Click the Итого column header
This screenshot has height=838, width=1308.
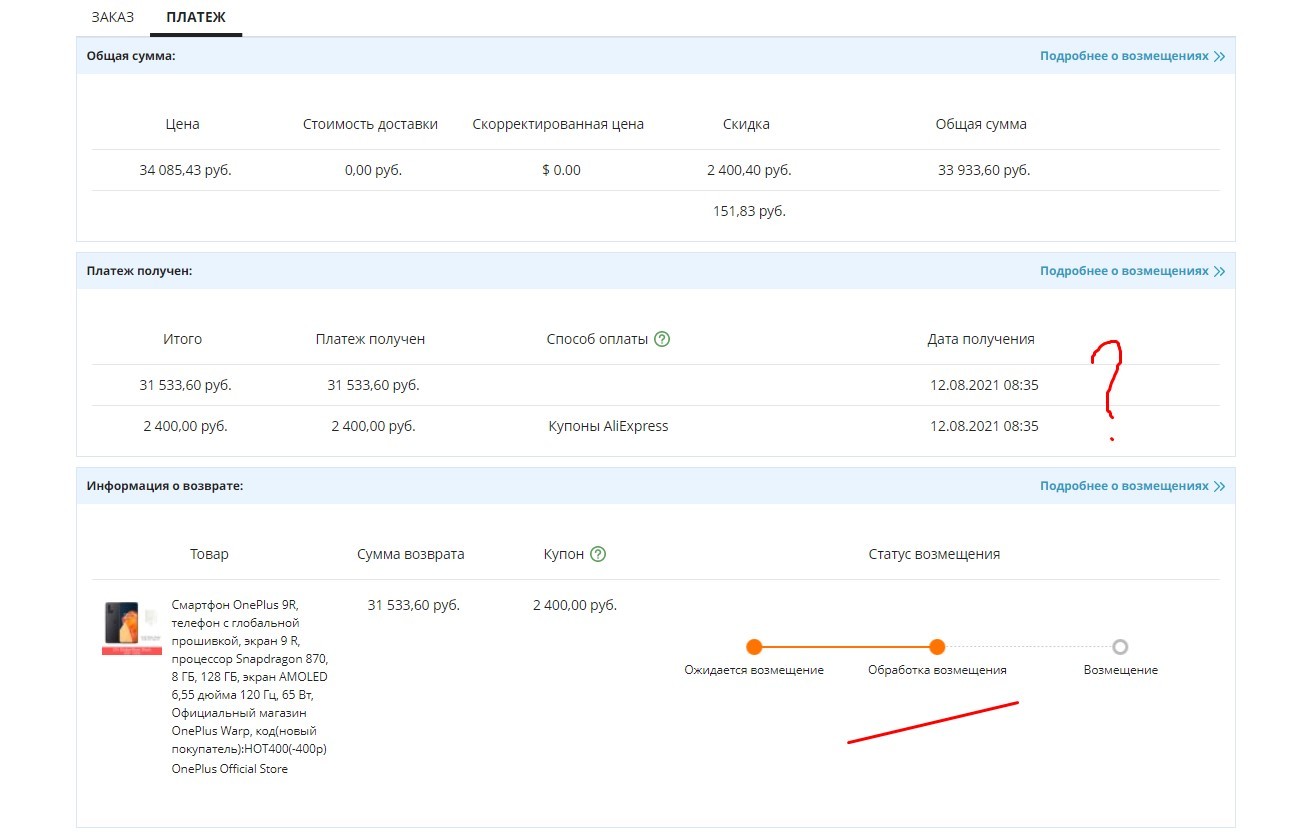click(182, 339)
